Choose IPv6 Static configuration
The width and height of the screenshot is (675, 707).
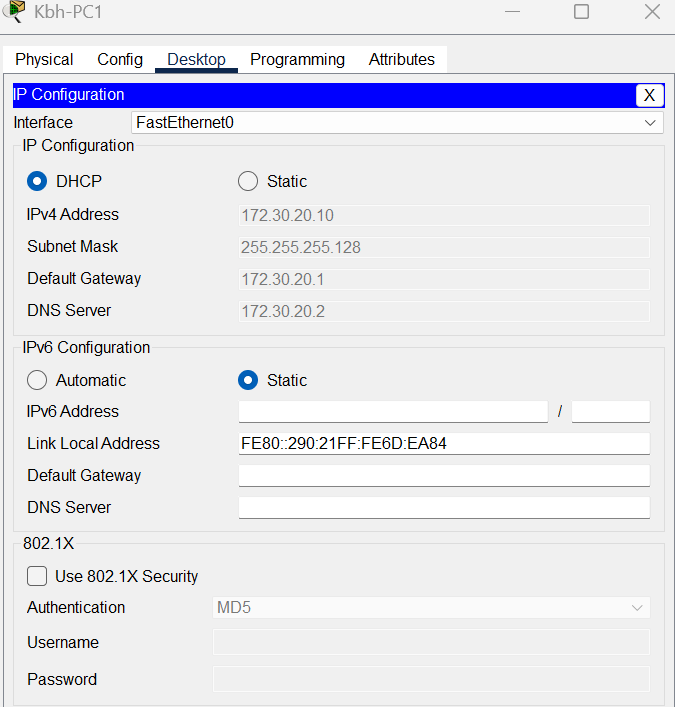248,380
